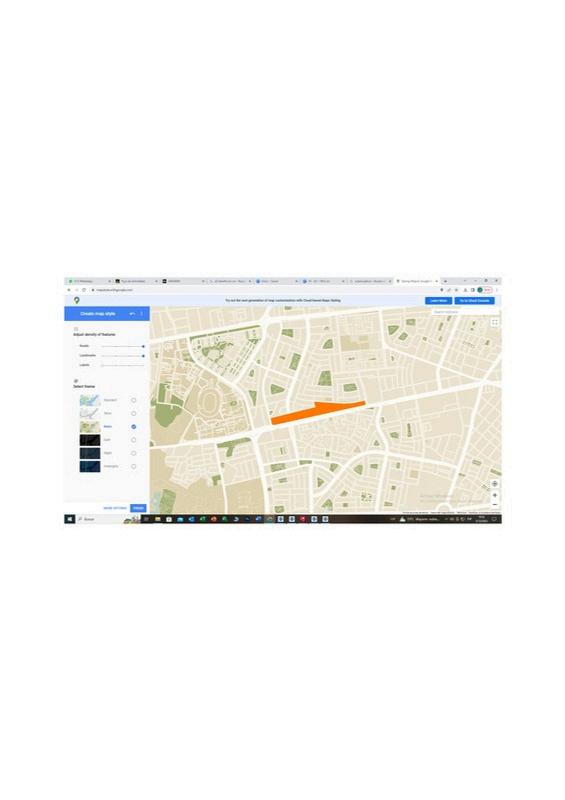Open the Windows Start button
This screenshot has width=565, height=800.
click(69, 519)
